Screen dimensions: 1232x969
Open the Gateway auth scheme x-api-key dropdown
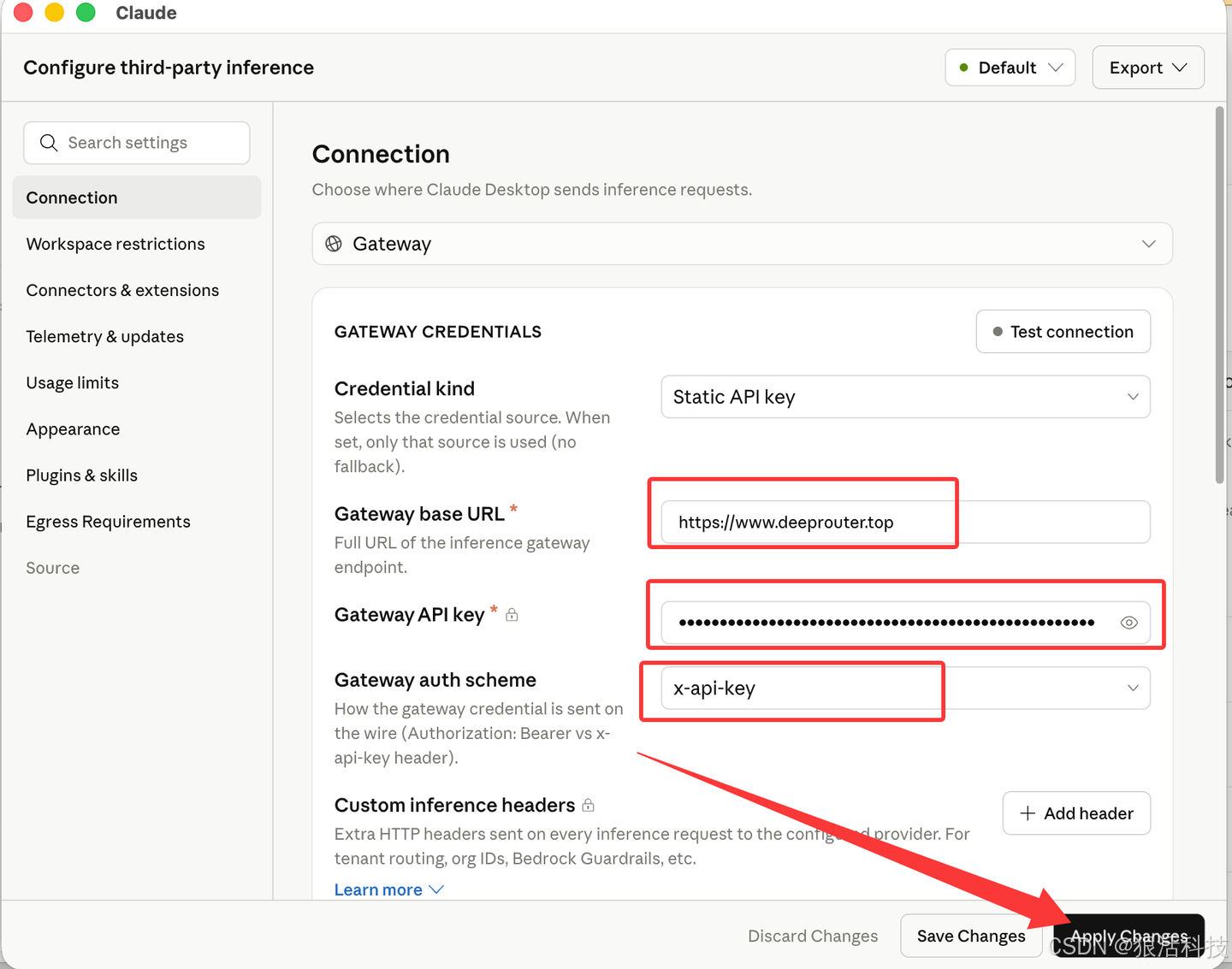(x=905, y=688)
